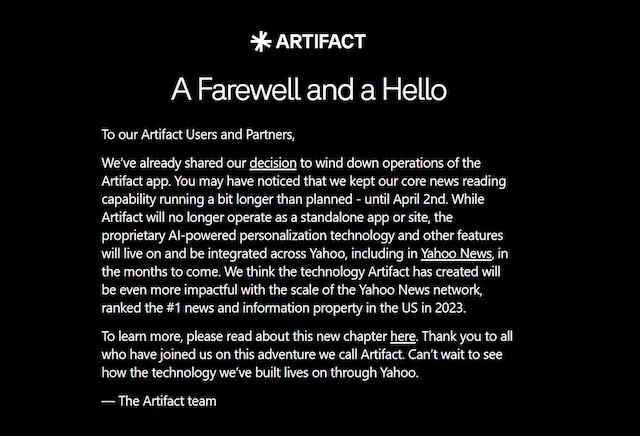This screenshot has height=436, width=640.
Task: Click the Artifact asterisk logo icon
Action: 259,41
